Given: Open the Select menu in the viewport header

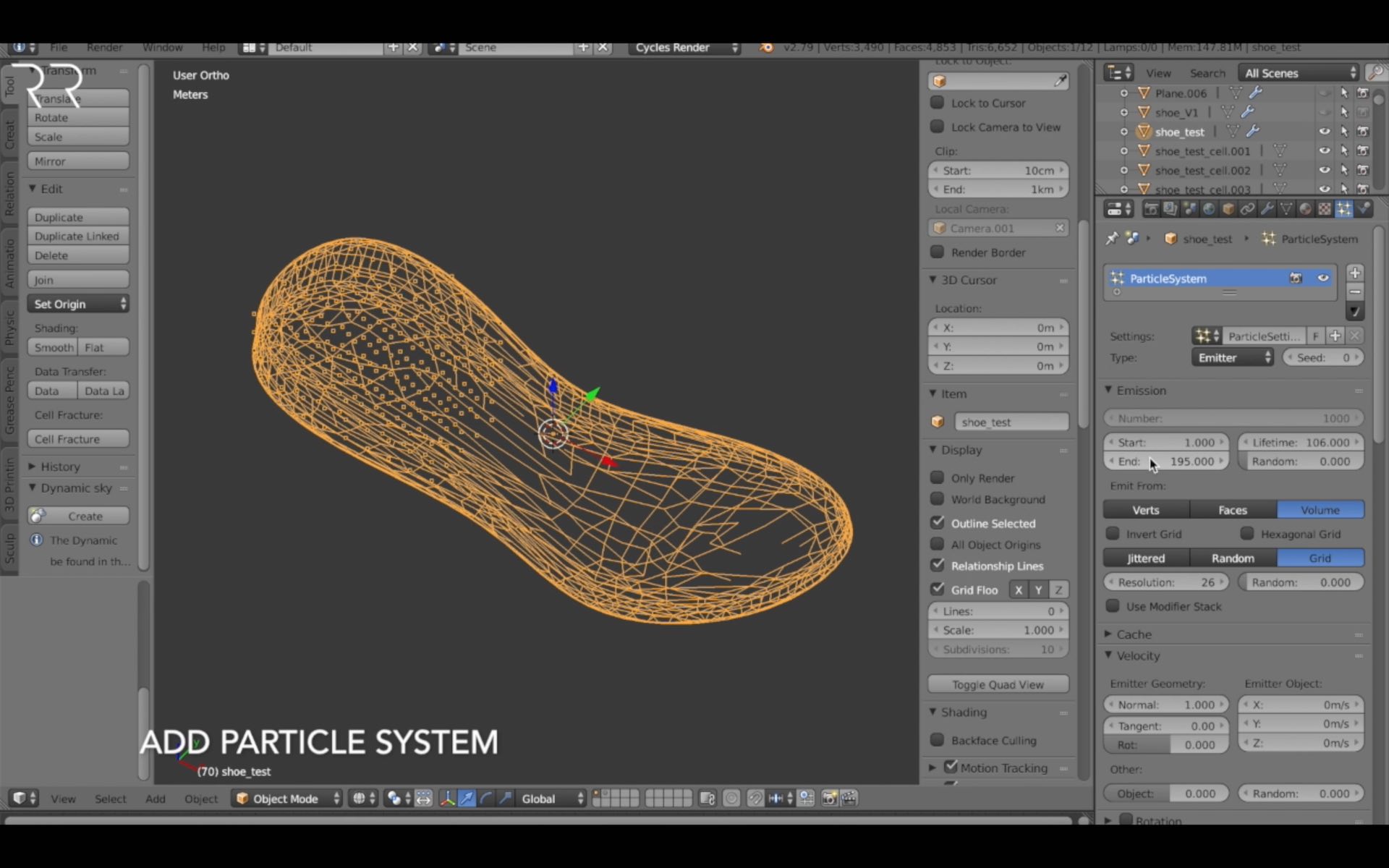Looking at the screenshot, I should pos(110,799).
